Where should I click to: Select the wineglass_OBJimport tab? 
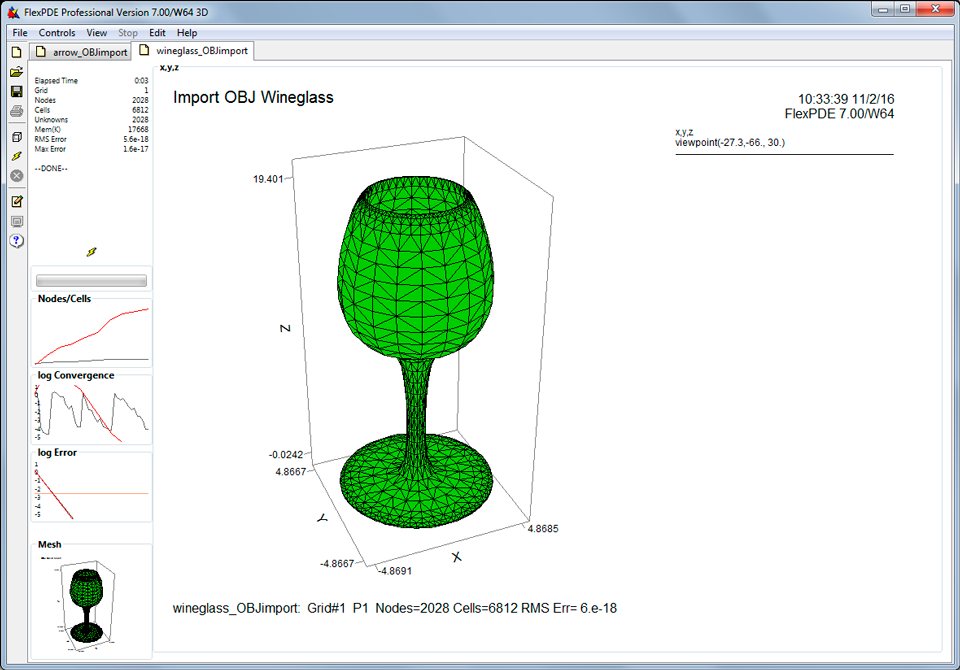193,51
